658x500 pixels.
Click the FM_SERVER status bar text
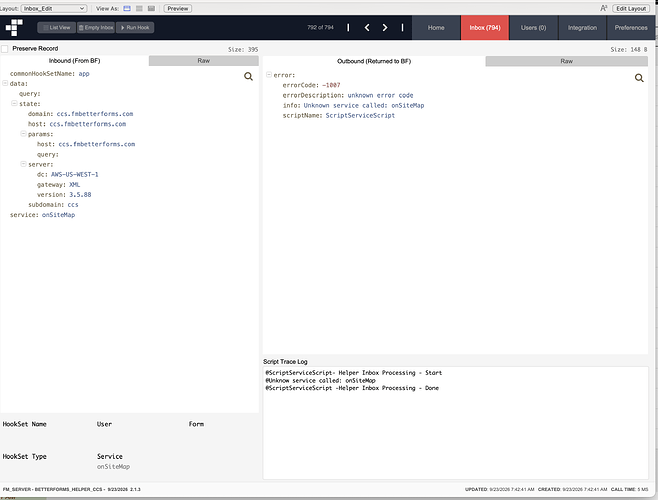(x=71, y=489)
